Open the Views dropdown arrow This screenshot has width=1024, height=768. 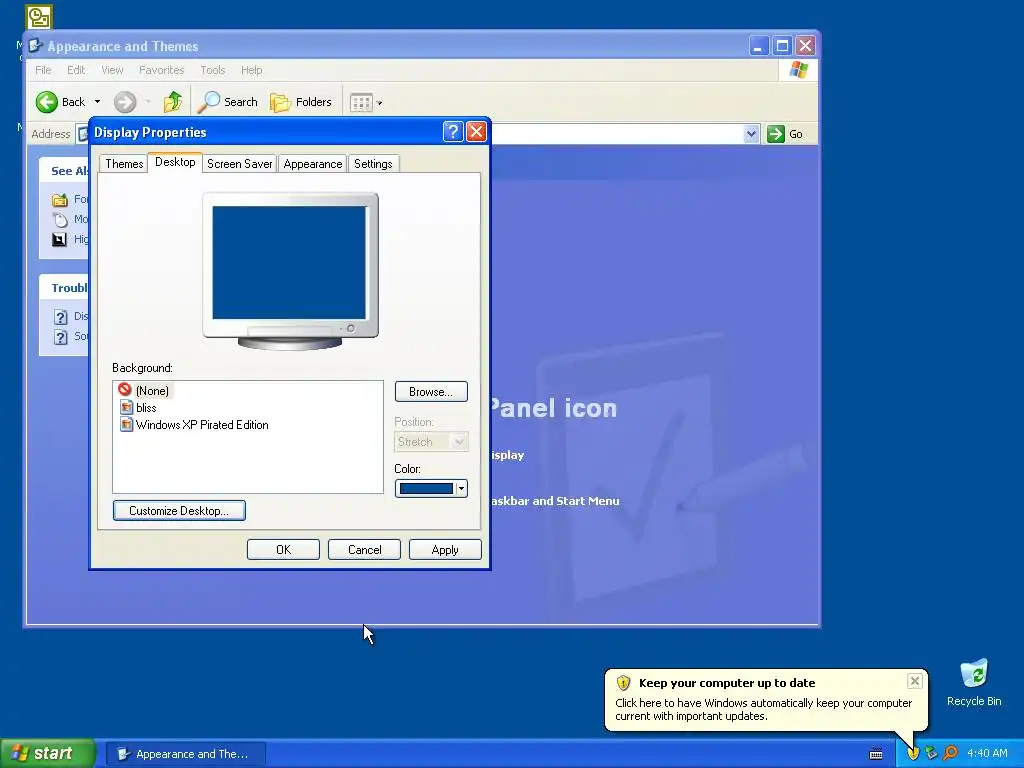coord(379,103)
